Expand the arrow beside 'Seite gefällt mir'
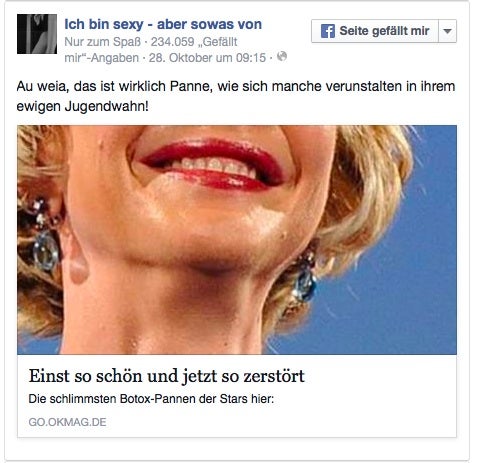 coord(447,31)
